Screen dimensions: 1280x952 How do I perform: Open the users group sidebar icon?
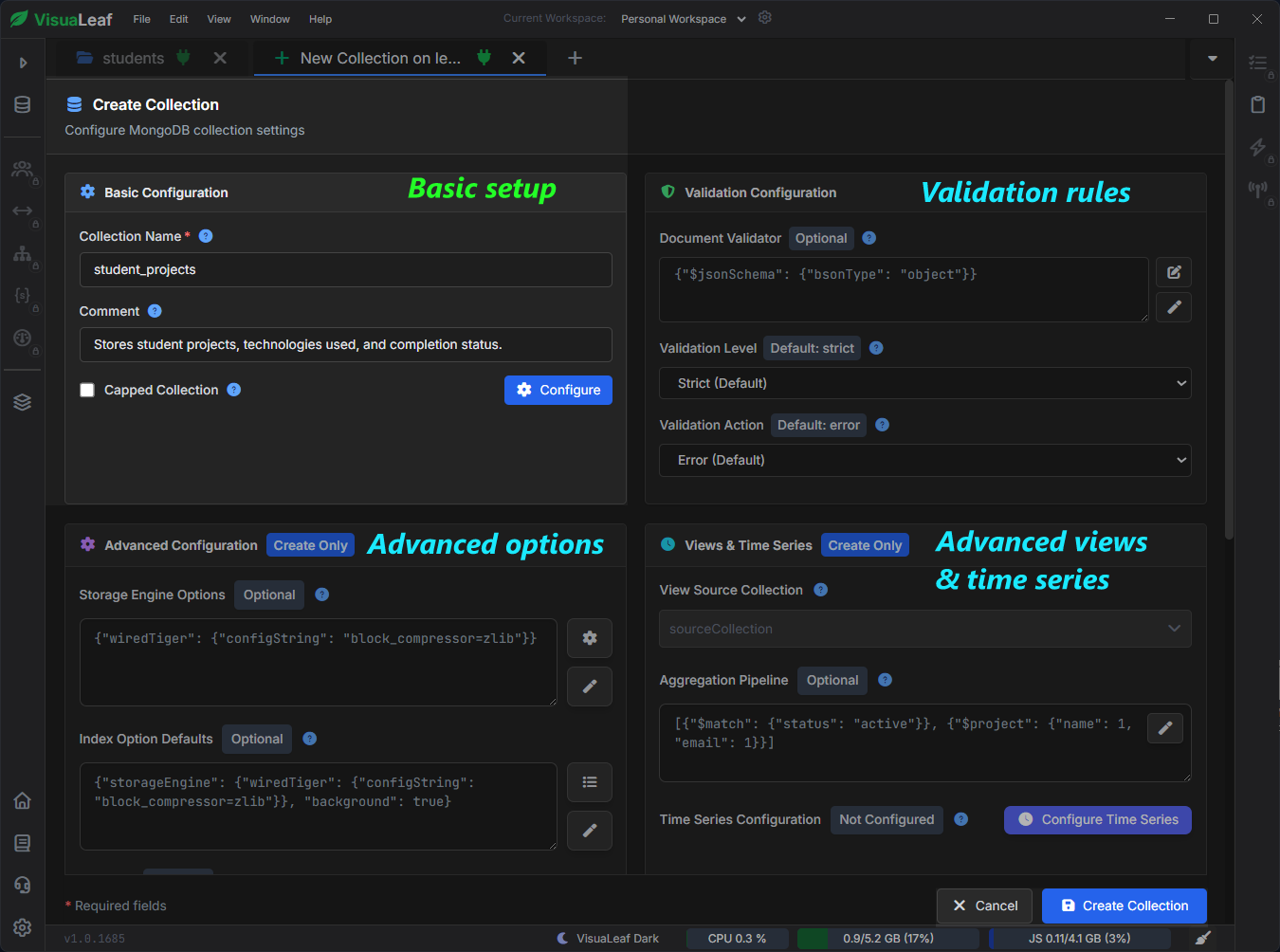point(23,170)
